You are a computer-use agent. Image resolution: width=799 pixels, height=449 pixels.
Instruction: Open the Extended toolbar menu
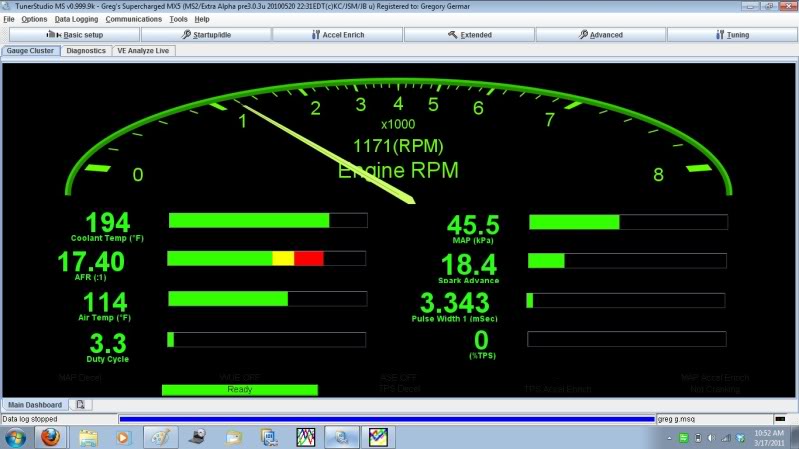click(x=469, y=35)
